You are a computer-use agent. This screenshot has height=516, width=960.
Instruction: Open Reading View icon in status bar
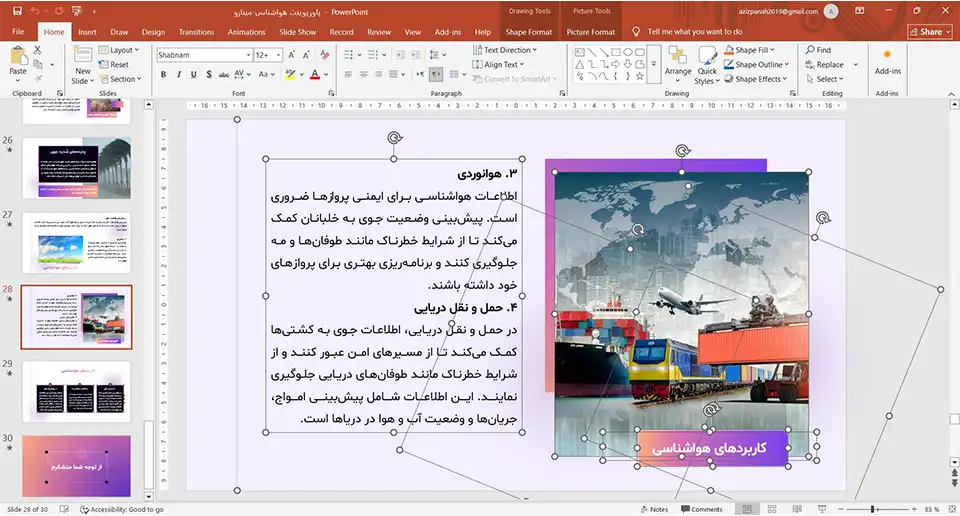coord(797,509)
